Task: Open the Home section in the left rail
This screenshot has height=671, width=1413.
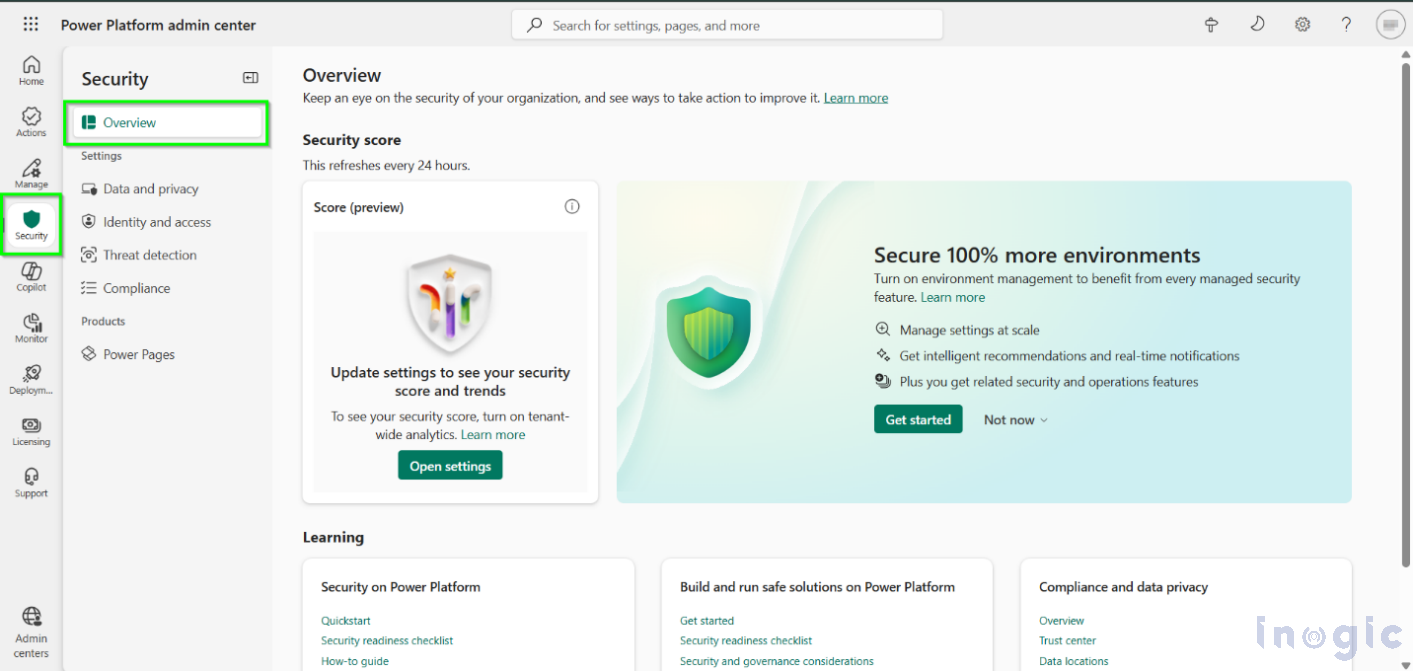Action: [30, 70]
